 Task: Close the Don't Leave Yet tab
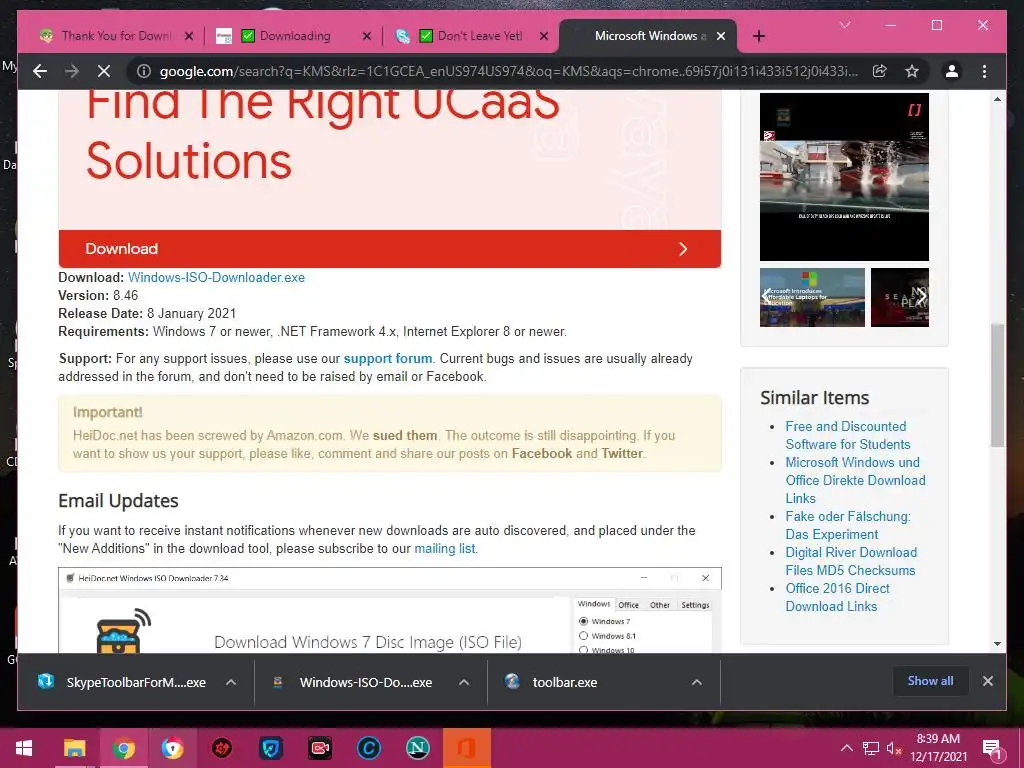tap(543, 36)
